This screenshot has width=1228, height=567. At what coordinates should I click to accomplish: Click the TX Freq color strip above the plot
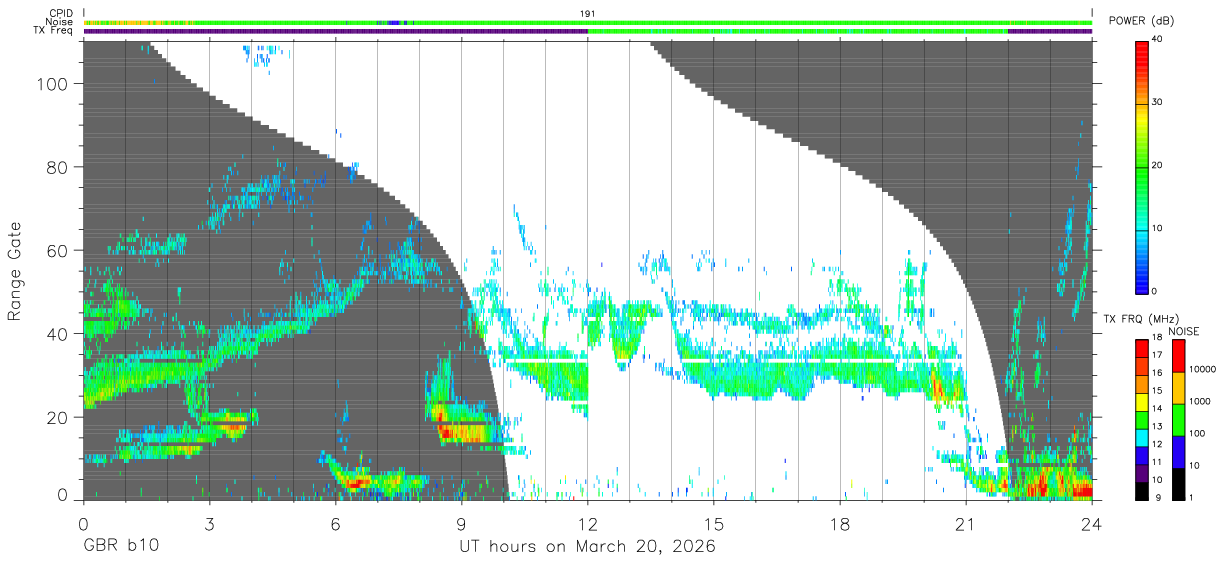(x=588, y=31)
